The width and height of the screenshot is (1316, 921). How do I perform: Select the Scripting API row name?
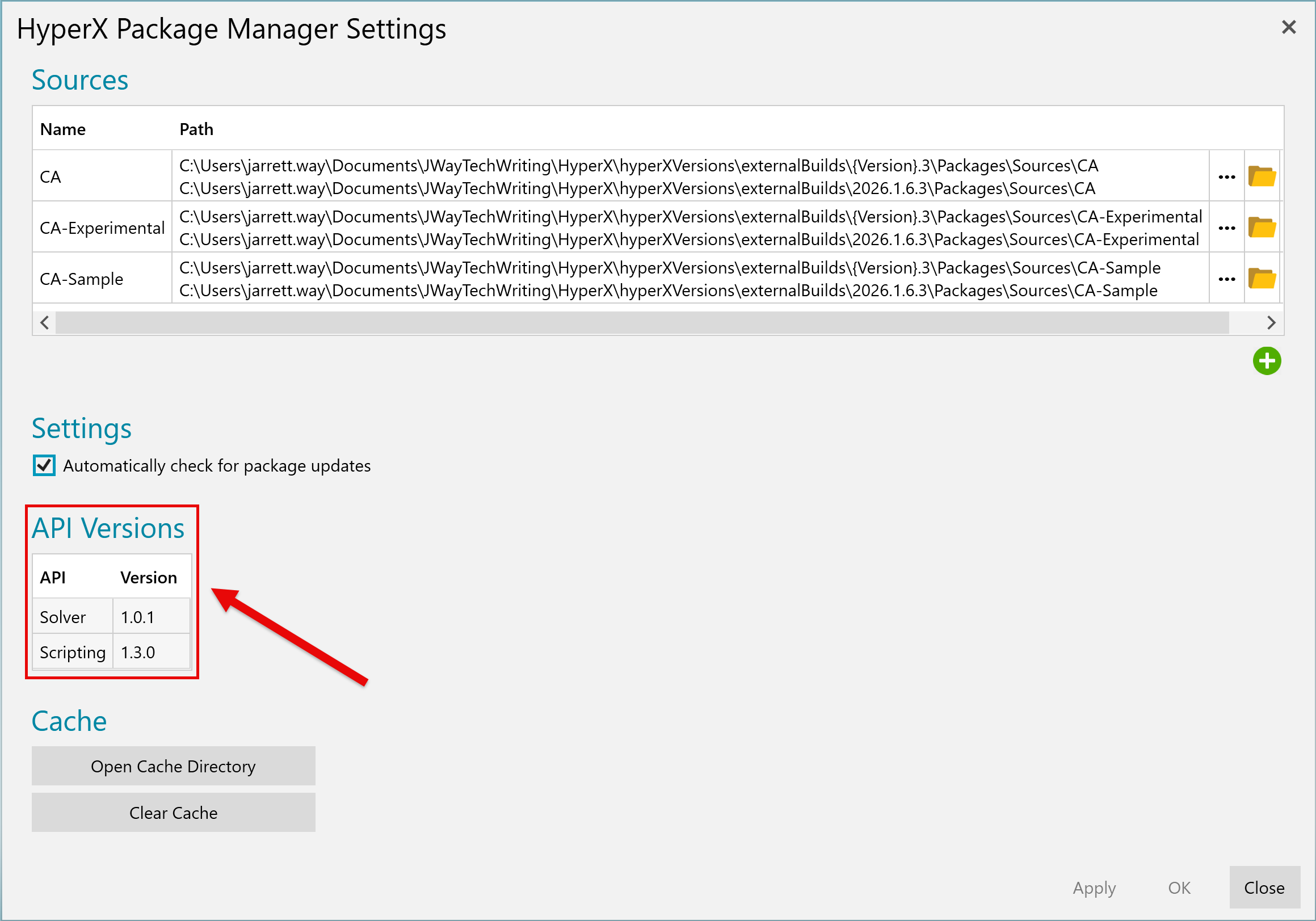(x=72, y=652)
